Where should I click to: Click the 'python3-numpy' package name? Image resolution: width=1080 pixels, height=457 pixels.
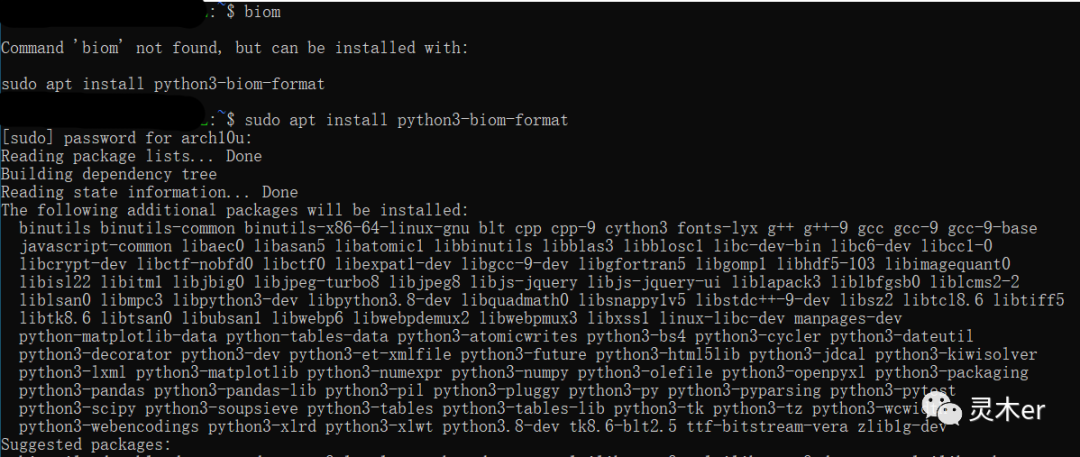pos(510,373)
